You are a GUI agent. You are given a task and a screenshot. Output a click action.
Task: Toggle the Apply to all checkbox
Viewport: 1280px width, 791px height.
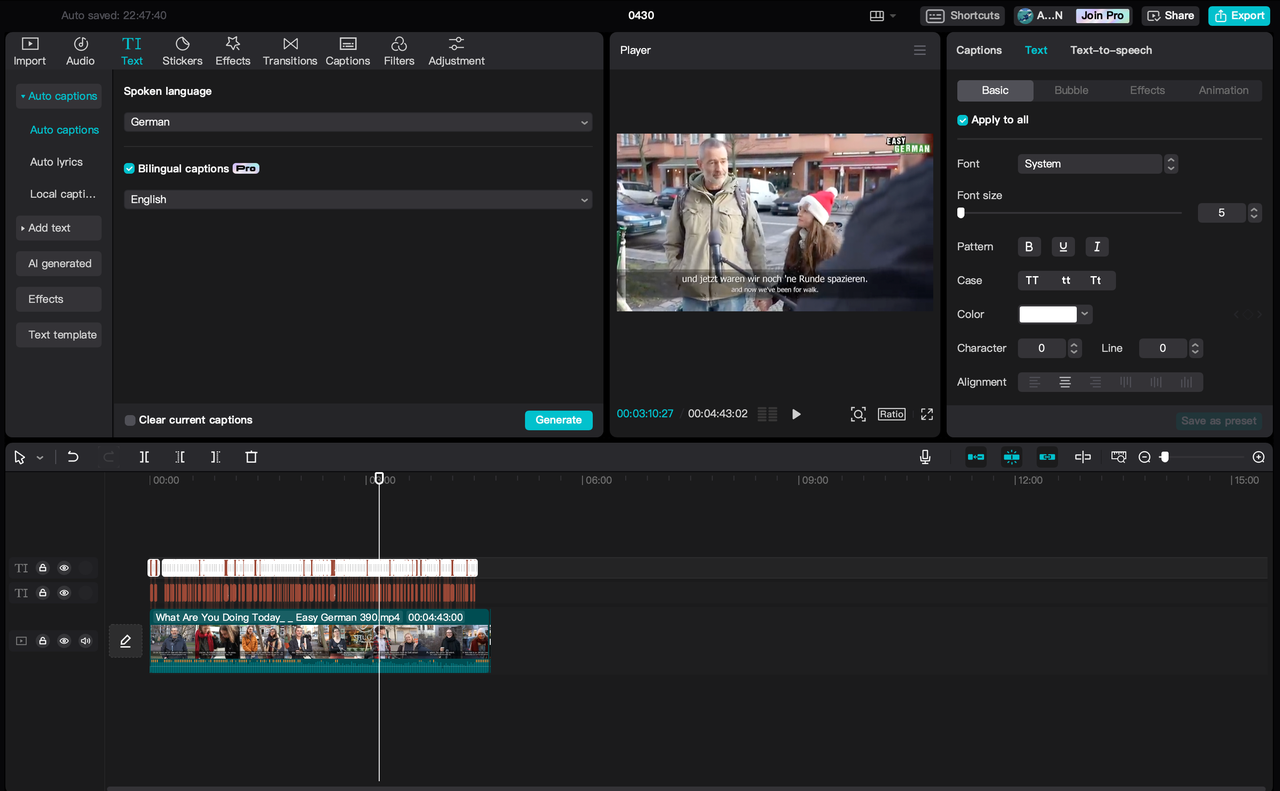point(963,120)
